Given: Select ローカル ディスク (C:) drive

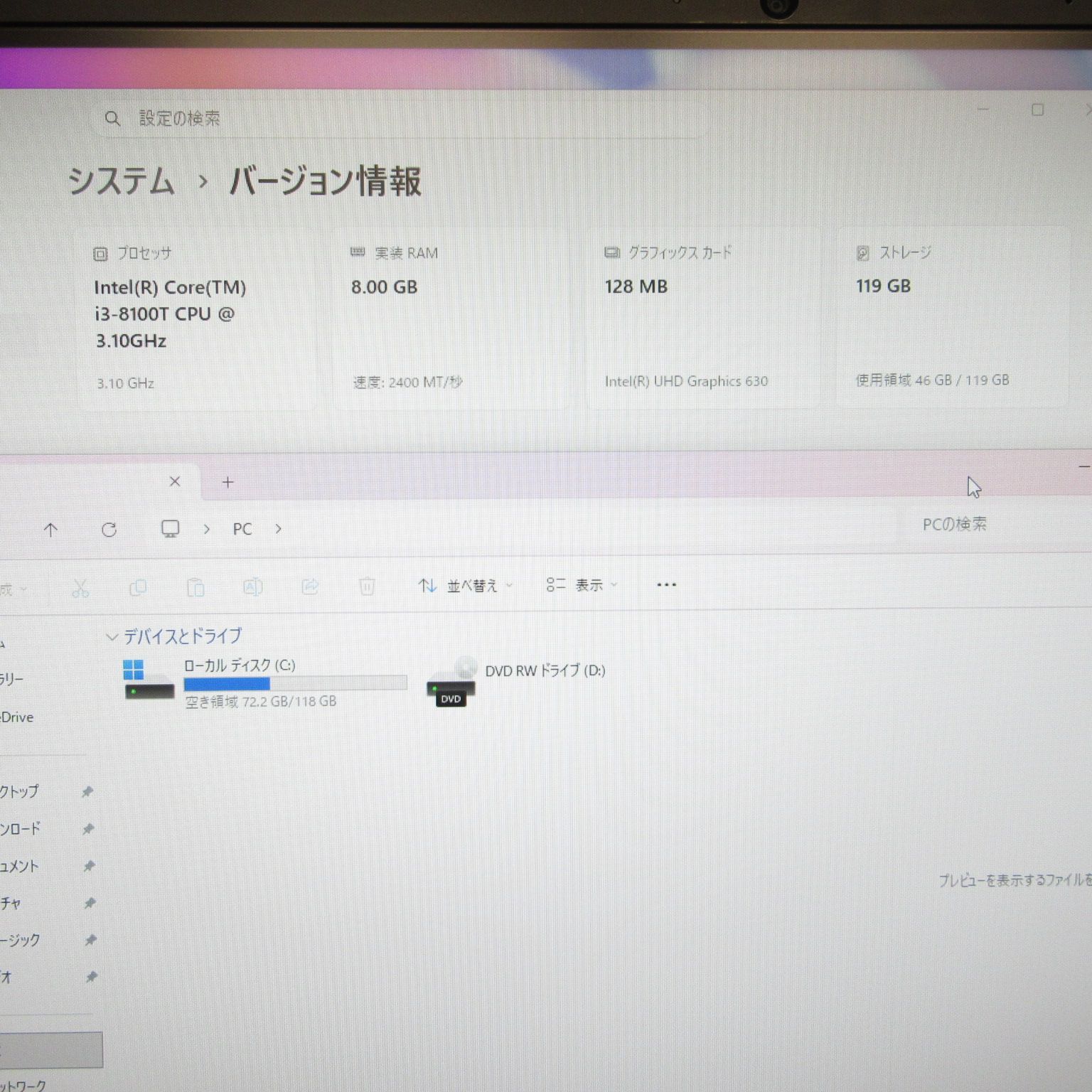Looking at the screenshot, I should 264,682.
